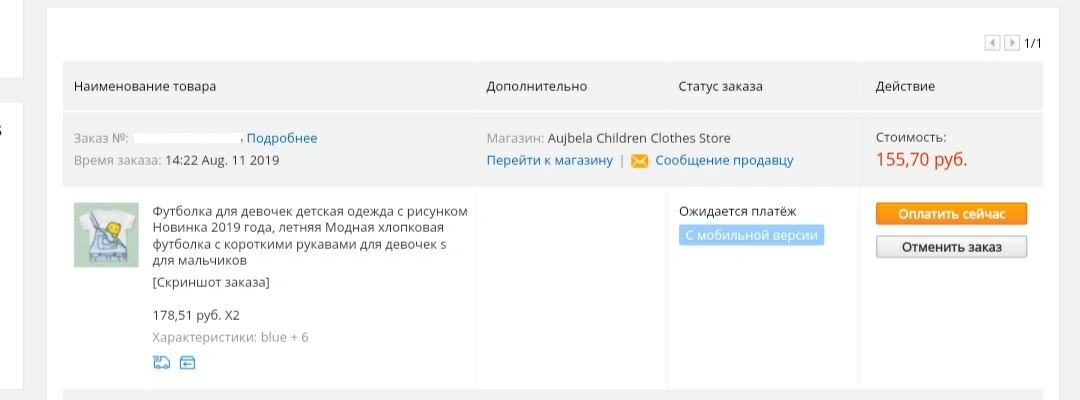Open the Сообщение продавцу link

point(725,160)
